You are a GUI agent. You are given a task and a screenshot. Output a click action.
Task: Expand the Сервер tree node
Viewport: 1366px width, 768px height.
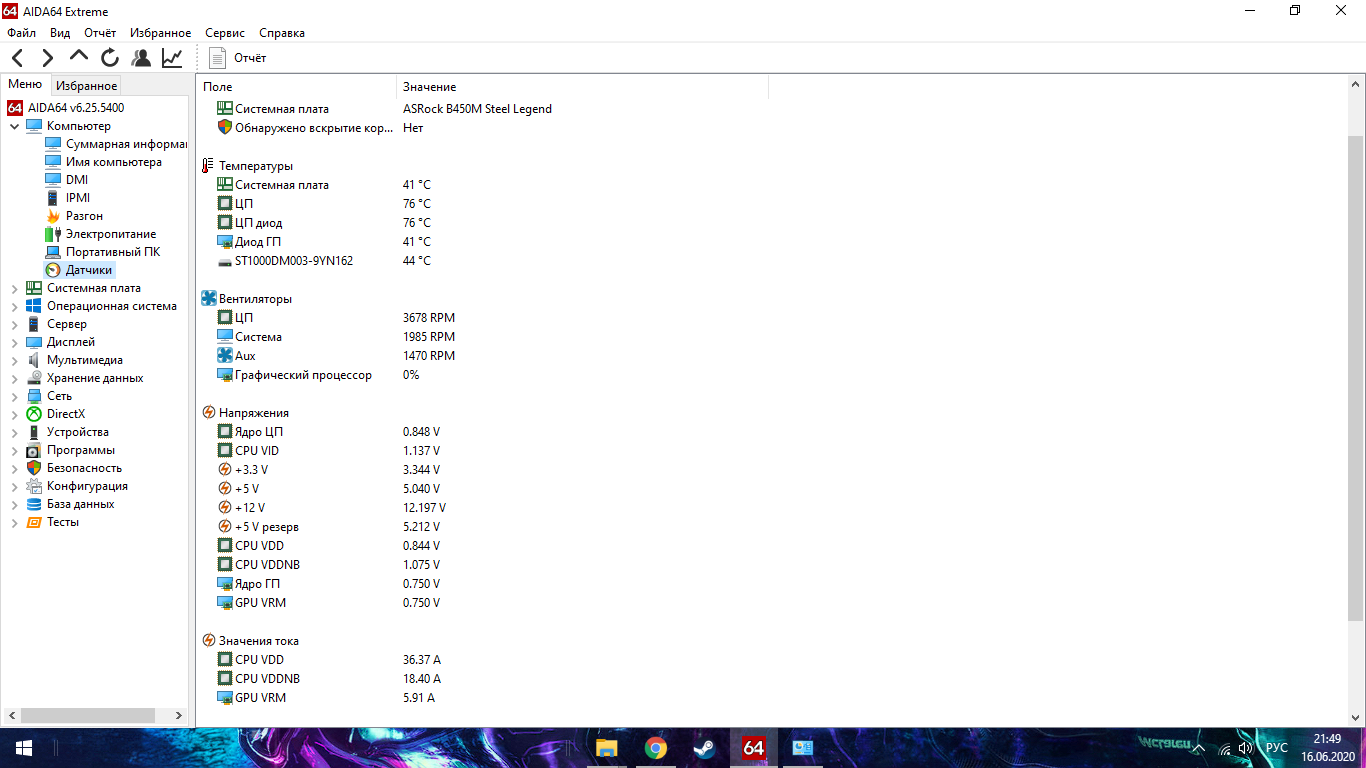tap(14, 324)
